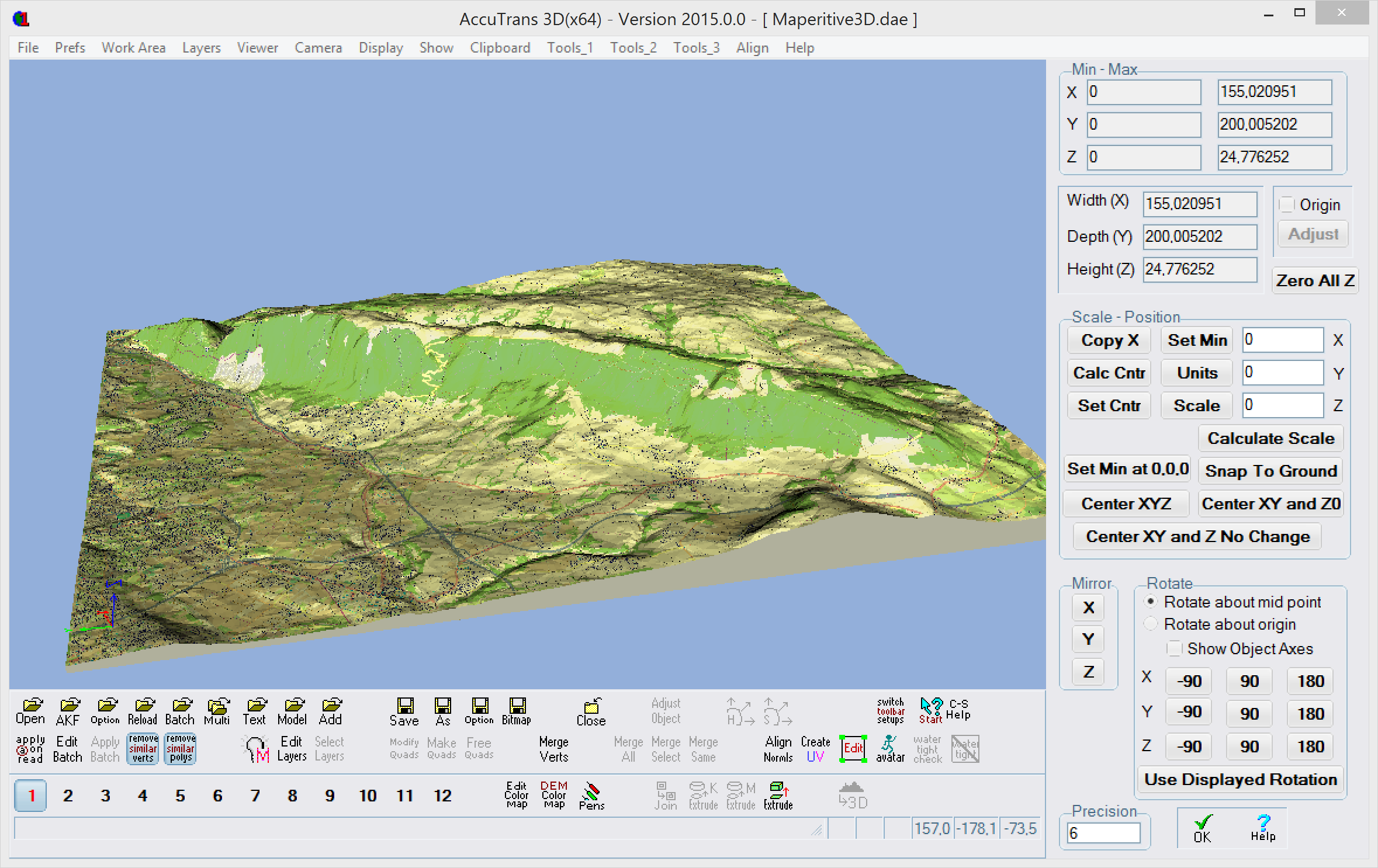Click the Save toolbar icon
Image resolution: width=1378 pixels, height=868 pixels.
[404, 711]
